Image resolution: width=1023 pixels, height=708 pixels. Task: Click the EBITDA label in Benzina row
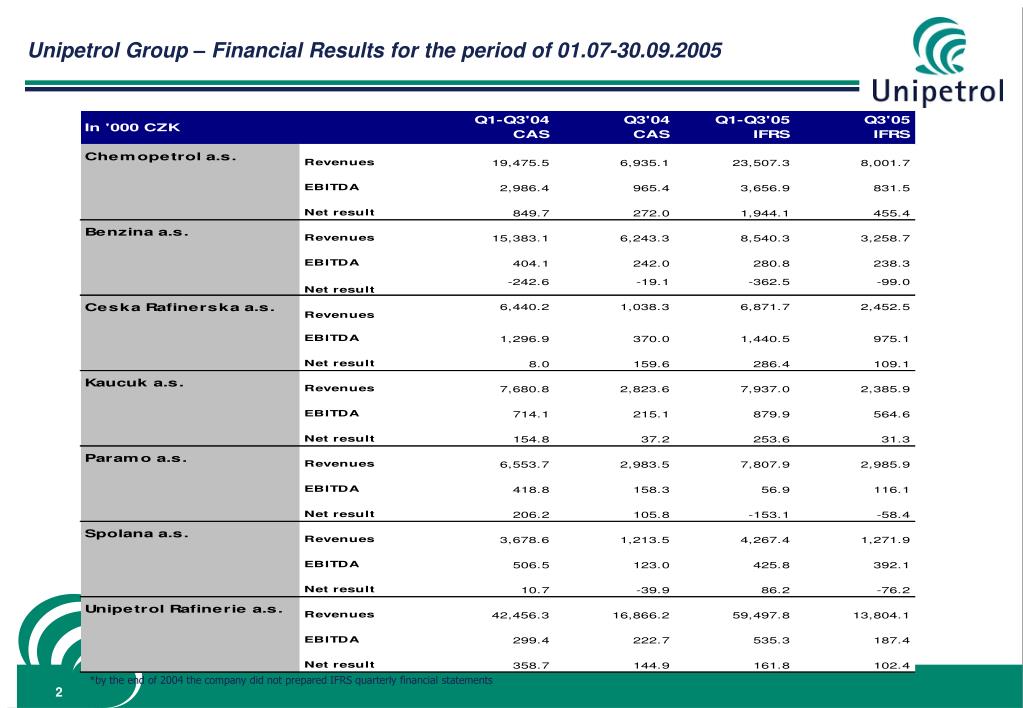click(331, 263)
